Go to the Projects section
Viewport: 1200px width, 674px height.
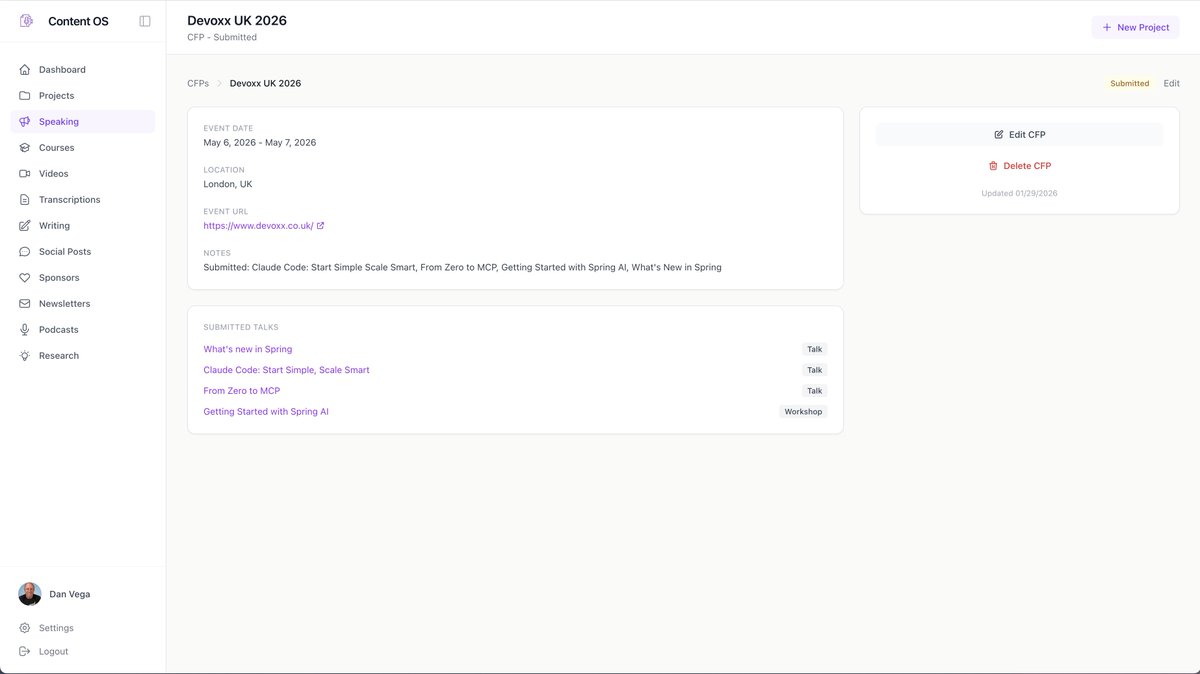point(83,96)
